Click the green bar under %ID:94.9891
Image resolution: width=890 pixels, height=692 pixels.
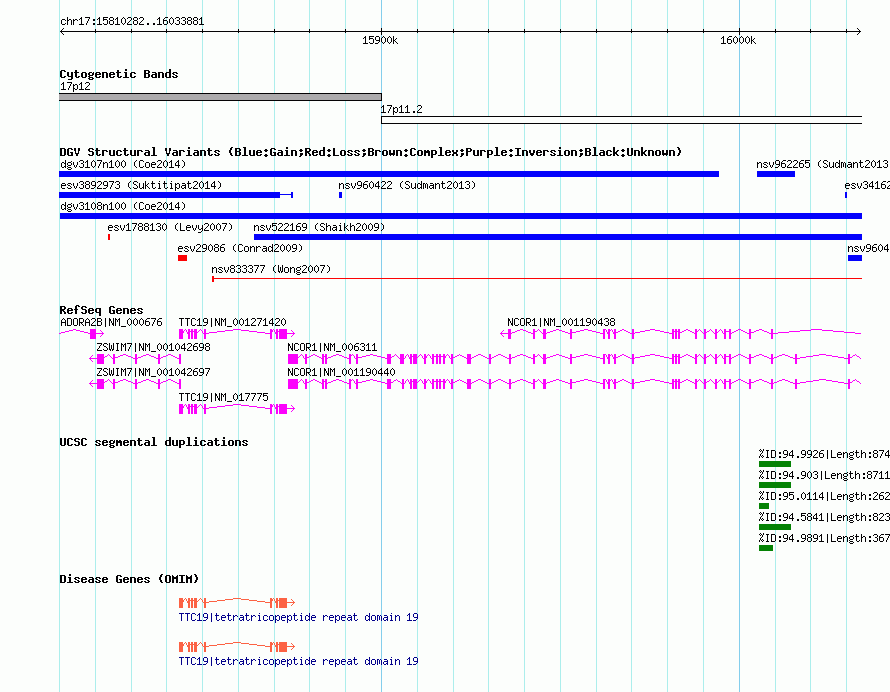click(766, 548)
